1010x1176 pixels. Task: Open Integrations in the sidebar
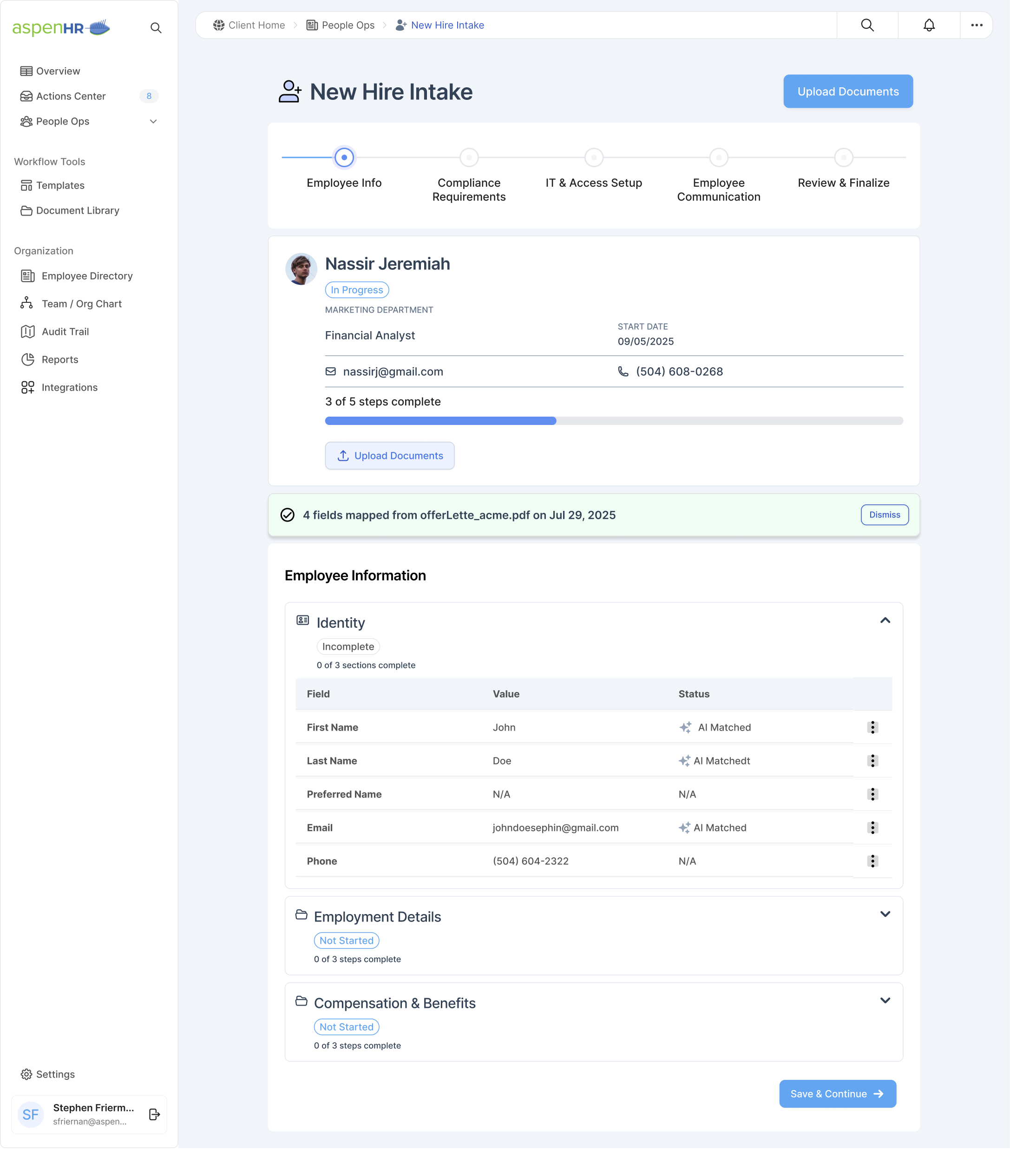coord(69,387)
